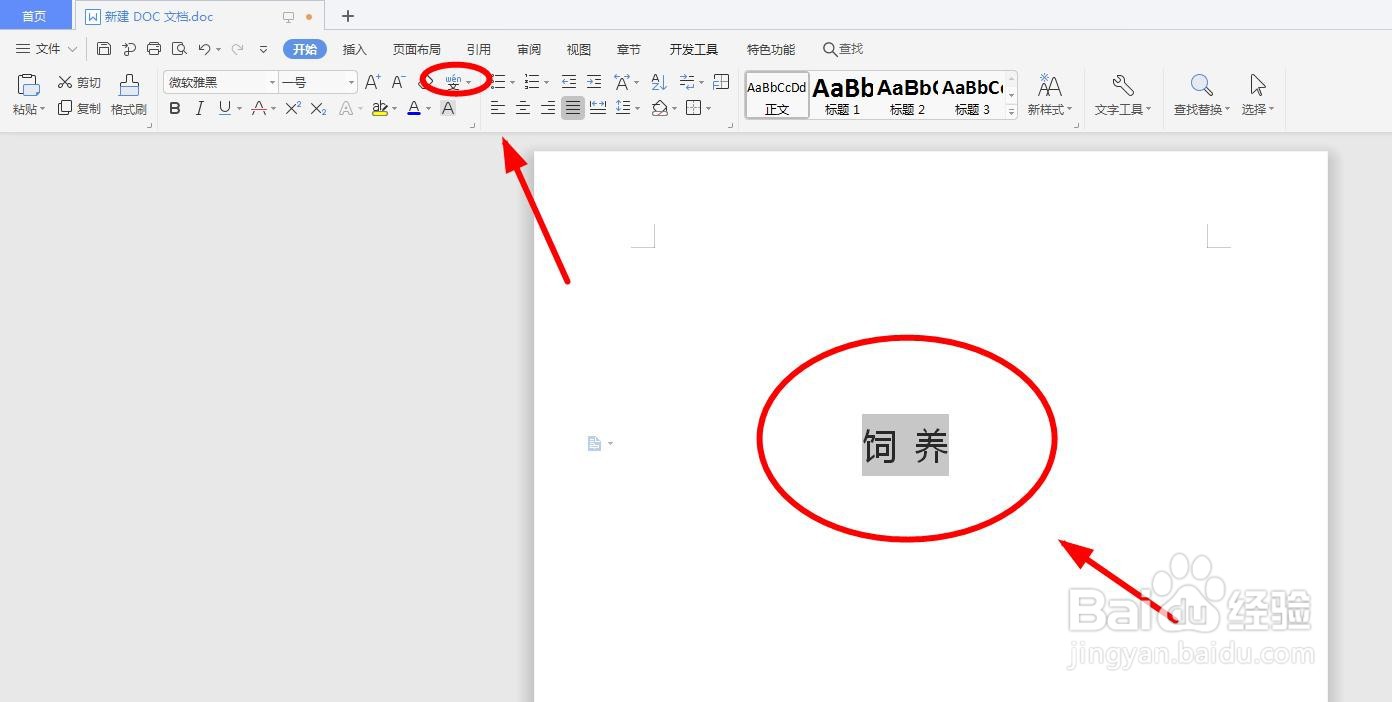The height and width of the screenshot is (702, 1392).
Task: Apply superscript X² formatting
Action: (293, 108)
